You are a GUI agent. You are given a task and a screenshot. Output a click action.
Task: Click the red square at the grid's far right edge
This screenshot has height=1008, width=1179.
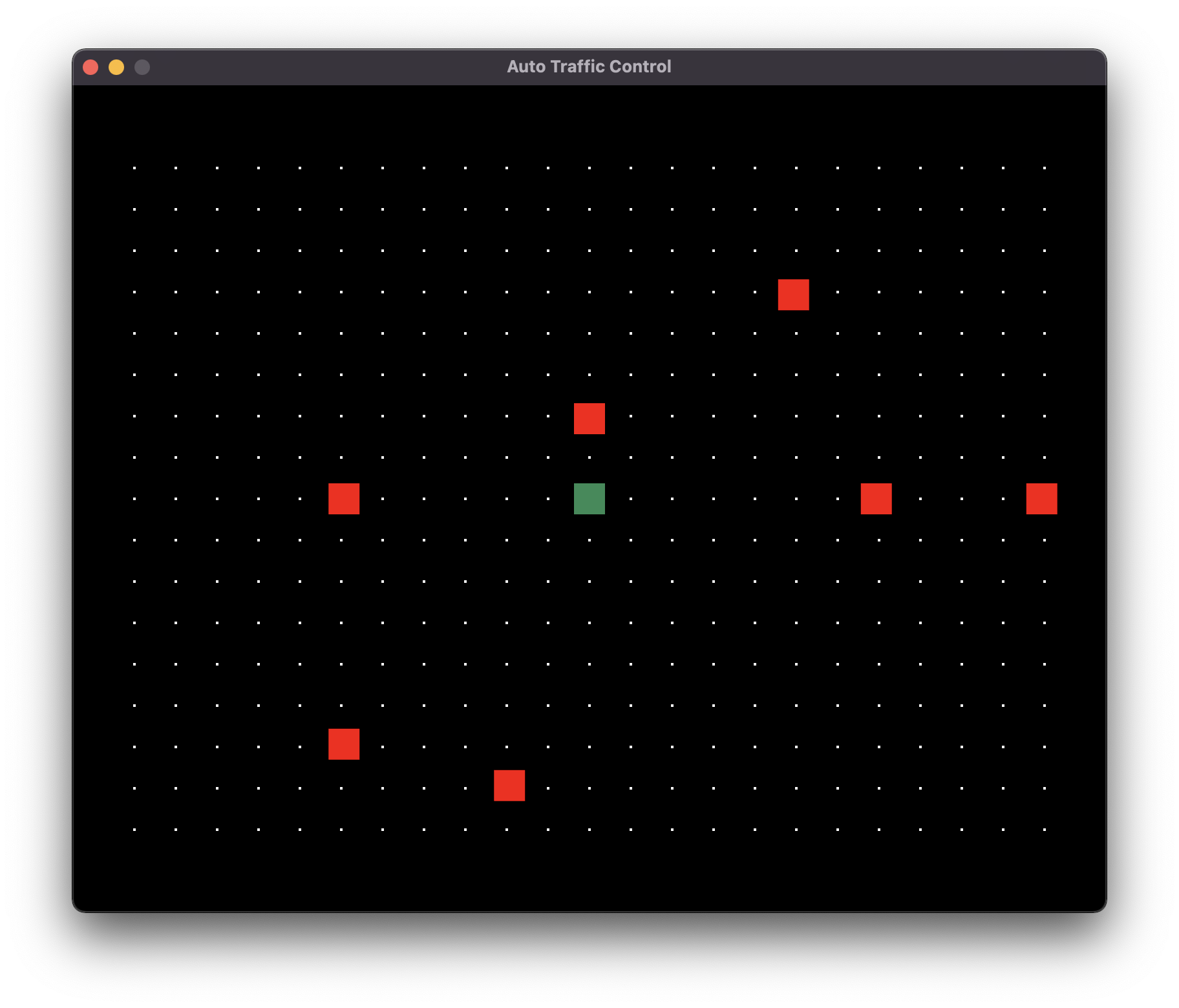pos(1041,498)
